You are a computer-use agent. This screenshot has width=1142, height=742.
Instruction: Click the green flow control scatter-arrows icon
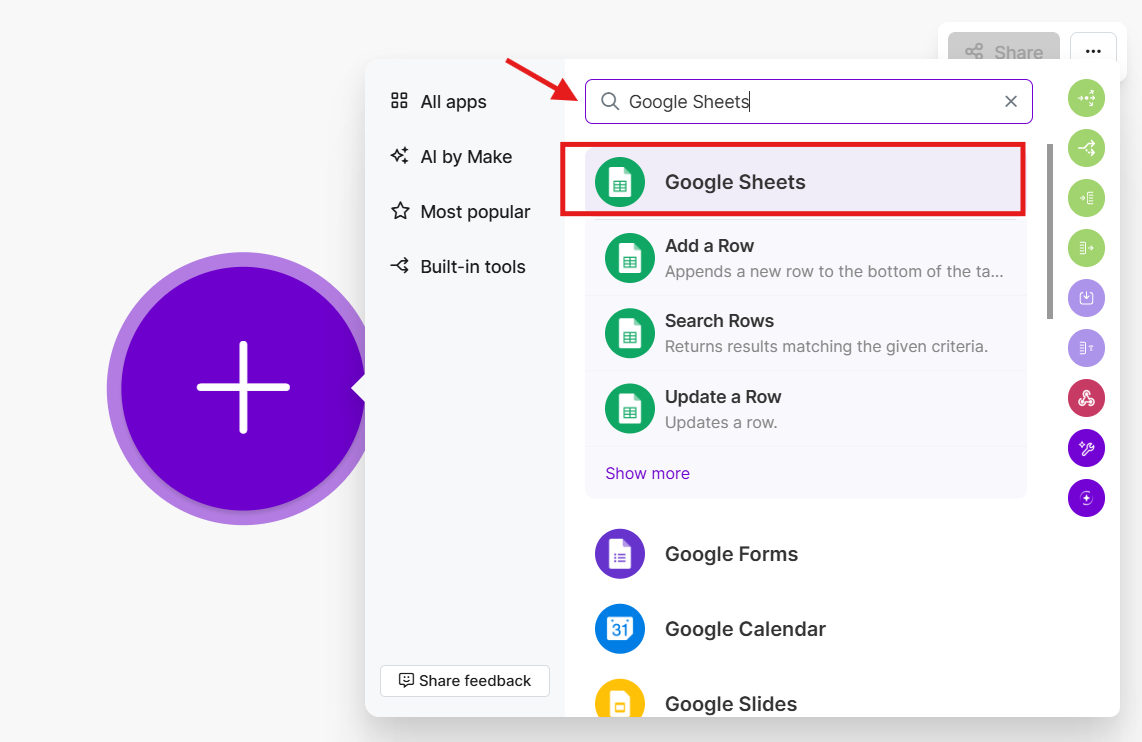click(x=1087, y=98)
